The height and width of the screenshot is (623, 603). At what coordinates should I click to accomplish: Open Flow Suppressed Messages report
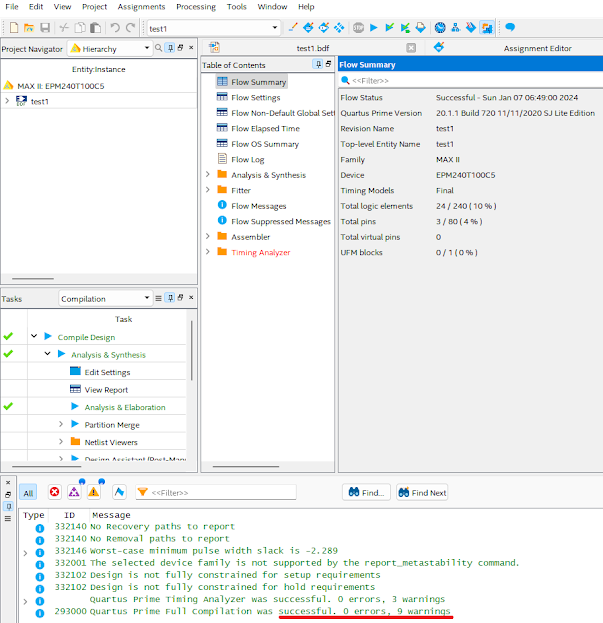click(280, 221)
